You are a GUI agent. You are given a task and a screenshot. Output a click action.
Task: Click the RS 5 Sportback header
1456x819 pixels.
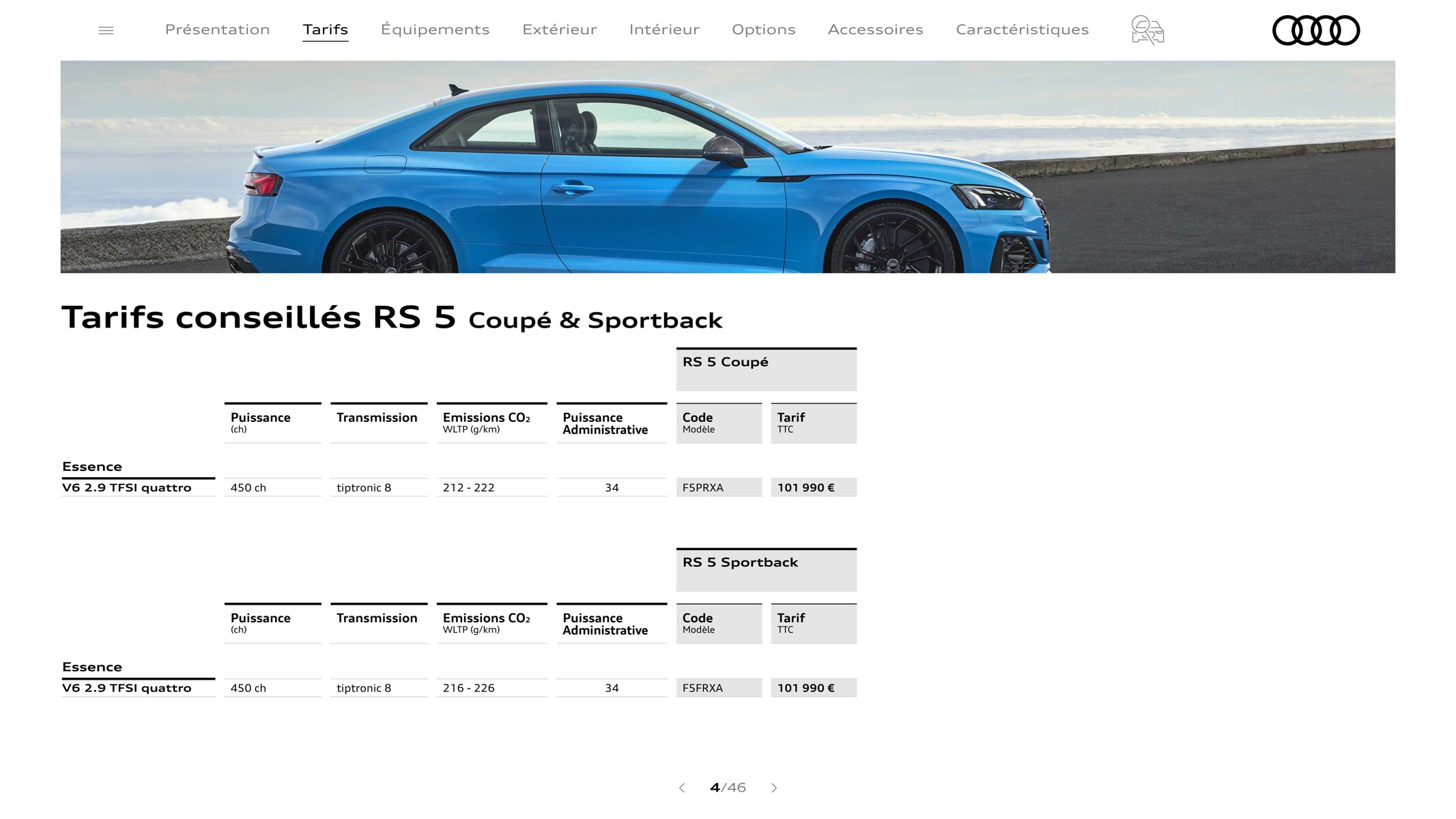pyautogui.click(x=767, y=570)
